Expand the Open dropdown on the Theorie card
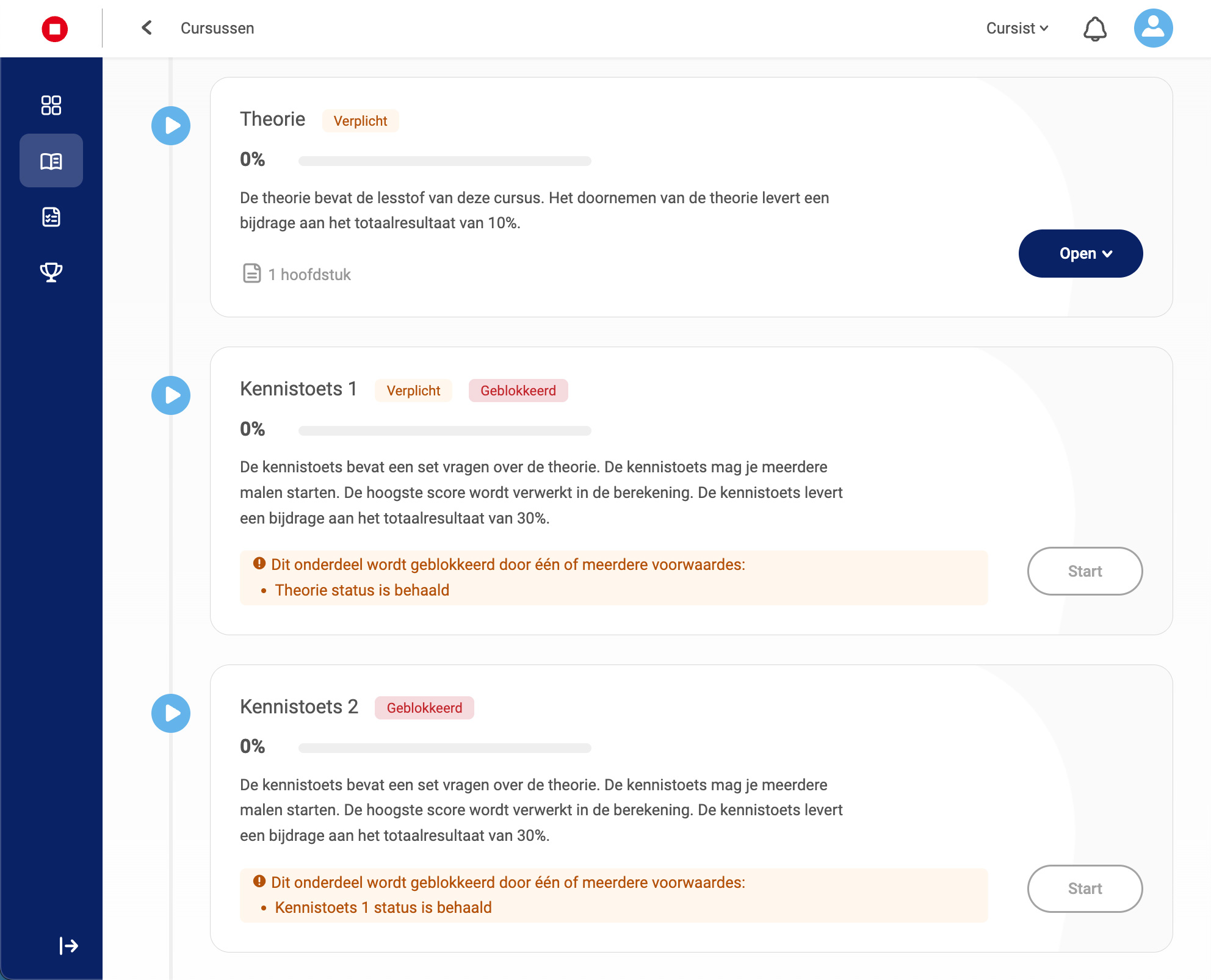Screen dimensions: 1211x980 [1080, 253]
